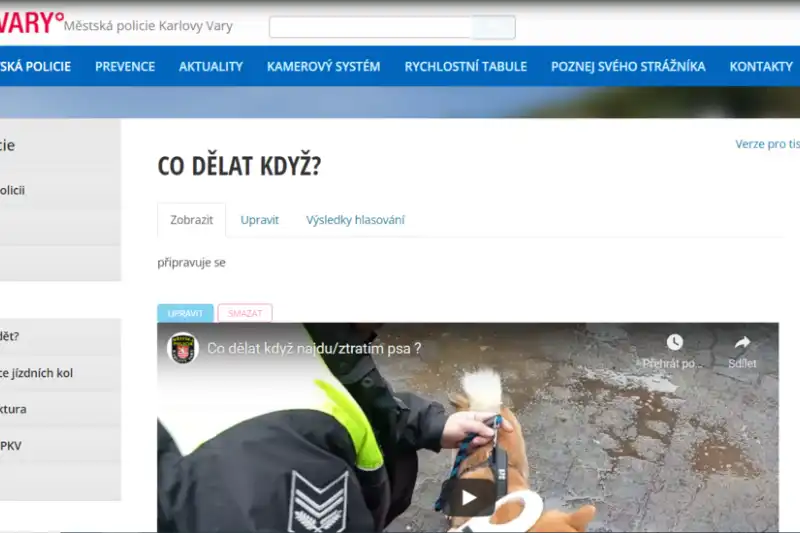Click the blue UPRAVIT button
The image size is (800, 533).
pyautogui.click(x=185, y=313)
